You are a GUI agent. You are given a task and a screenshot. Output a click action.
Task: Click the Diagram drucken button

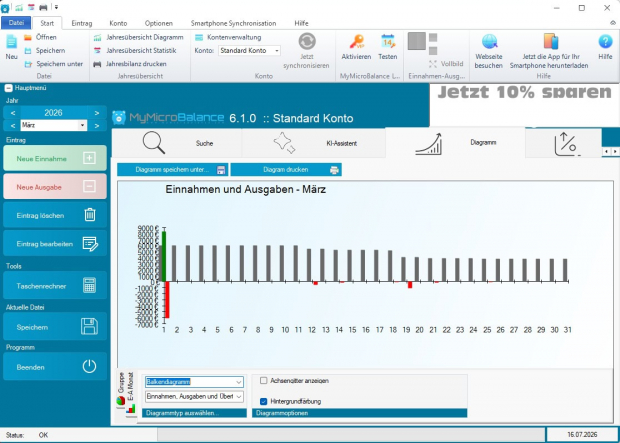[x=286, y=170]
